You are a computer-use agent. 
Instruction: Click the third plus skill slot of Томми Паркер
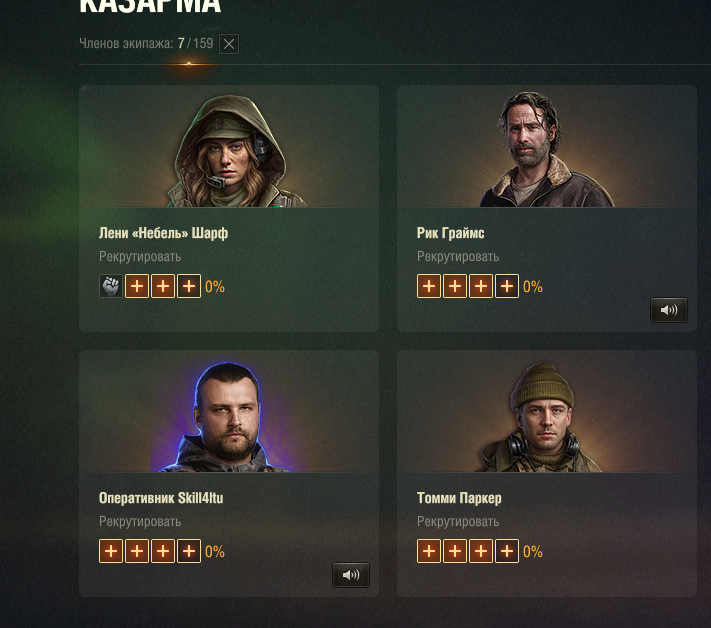[481, 551]
